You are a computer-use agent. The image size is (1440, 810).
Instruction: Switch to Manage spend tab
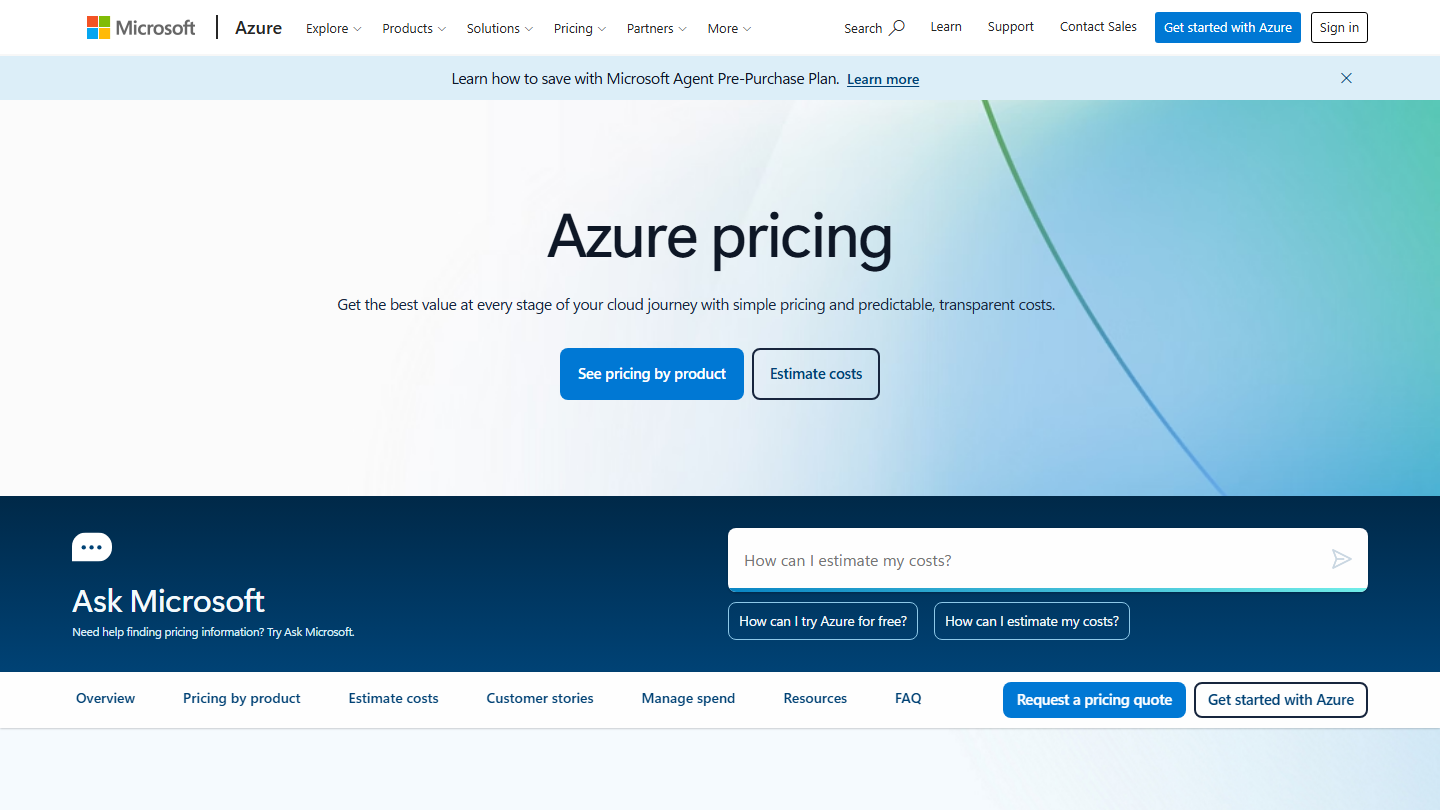coord(688,699)
